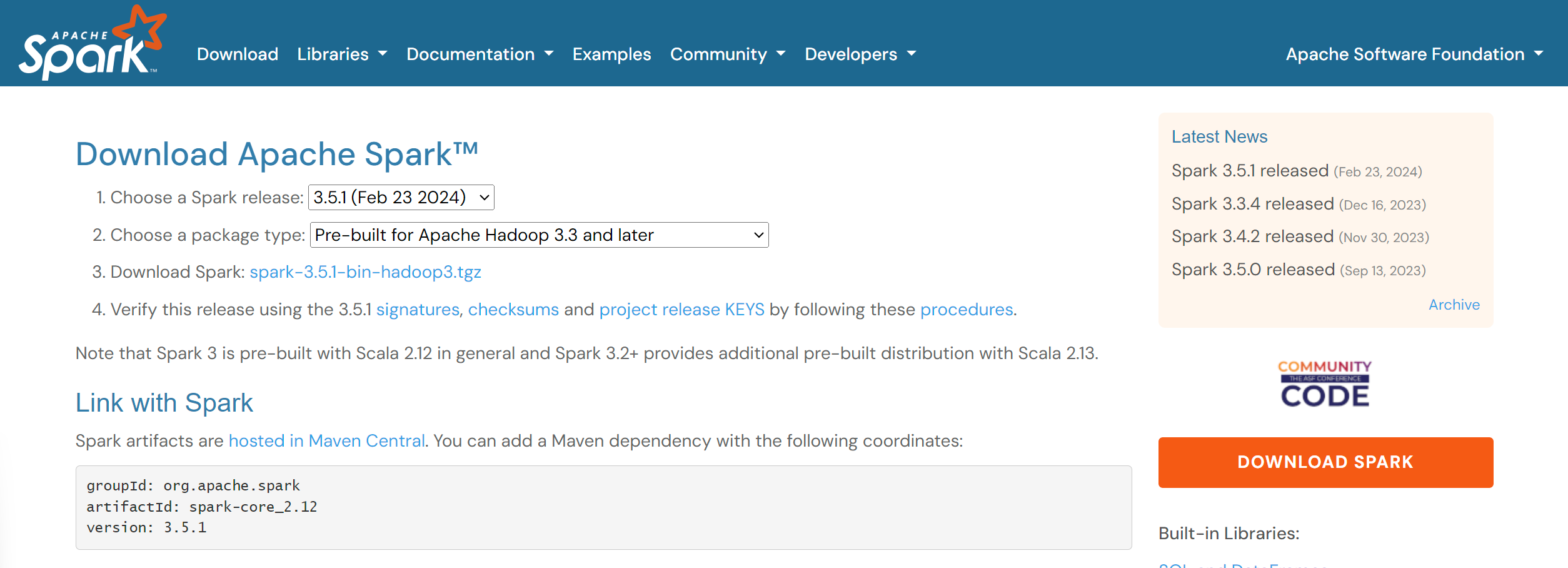Open the Spark release version dropdown

click(x=401, y=198)
